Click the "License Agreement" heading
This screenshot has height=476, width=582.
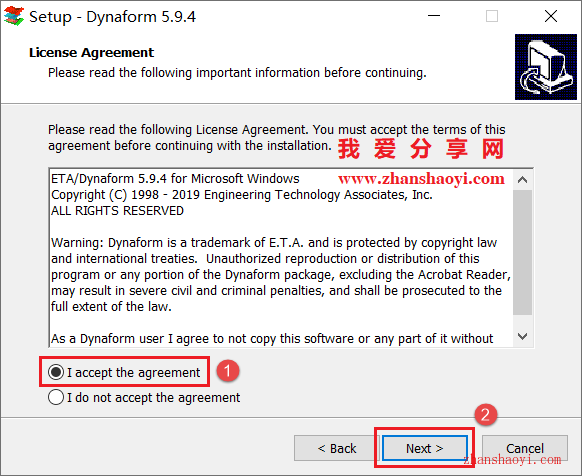[91, 53]
